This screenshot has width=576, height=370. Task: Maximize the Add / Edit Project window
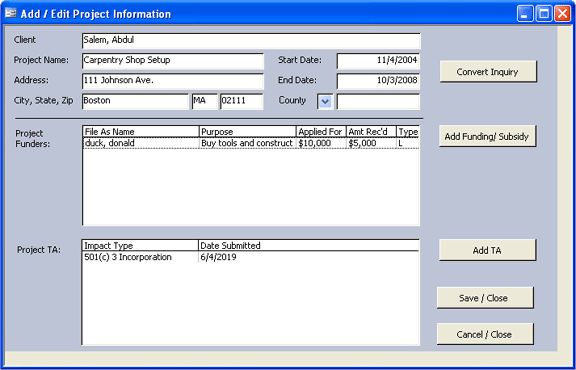(544, 14)
